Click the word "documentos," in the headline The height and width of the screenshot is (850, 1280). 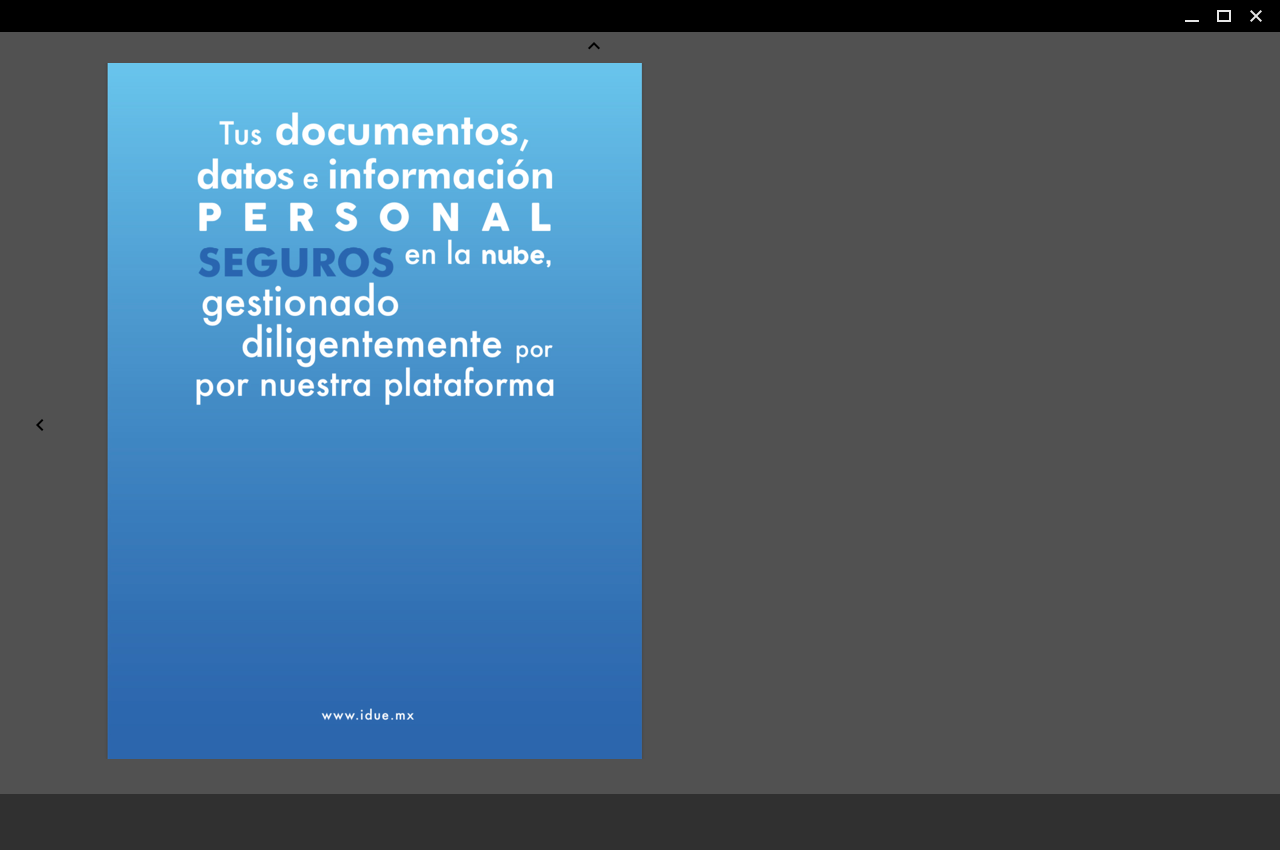pyautogui.click(x=401, y=131)
